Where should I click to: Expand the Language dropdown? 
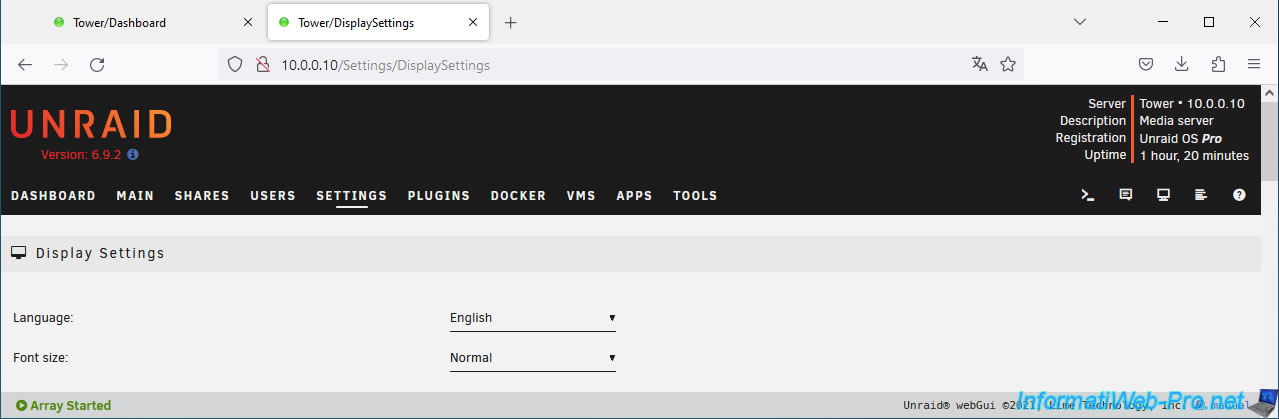point(532,318)
